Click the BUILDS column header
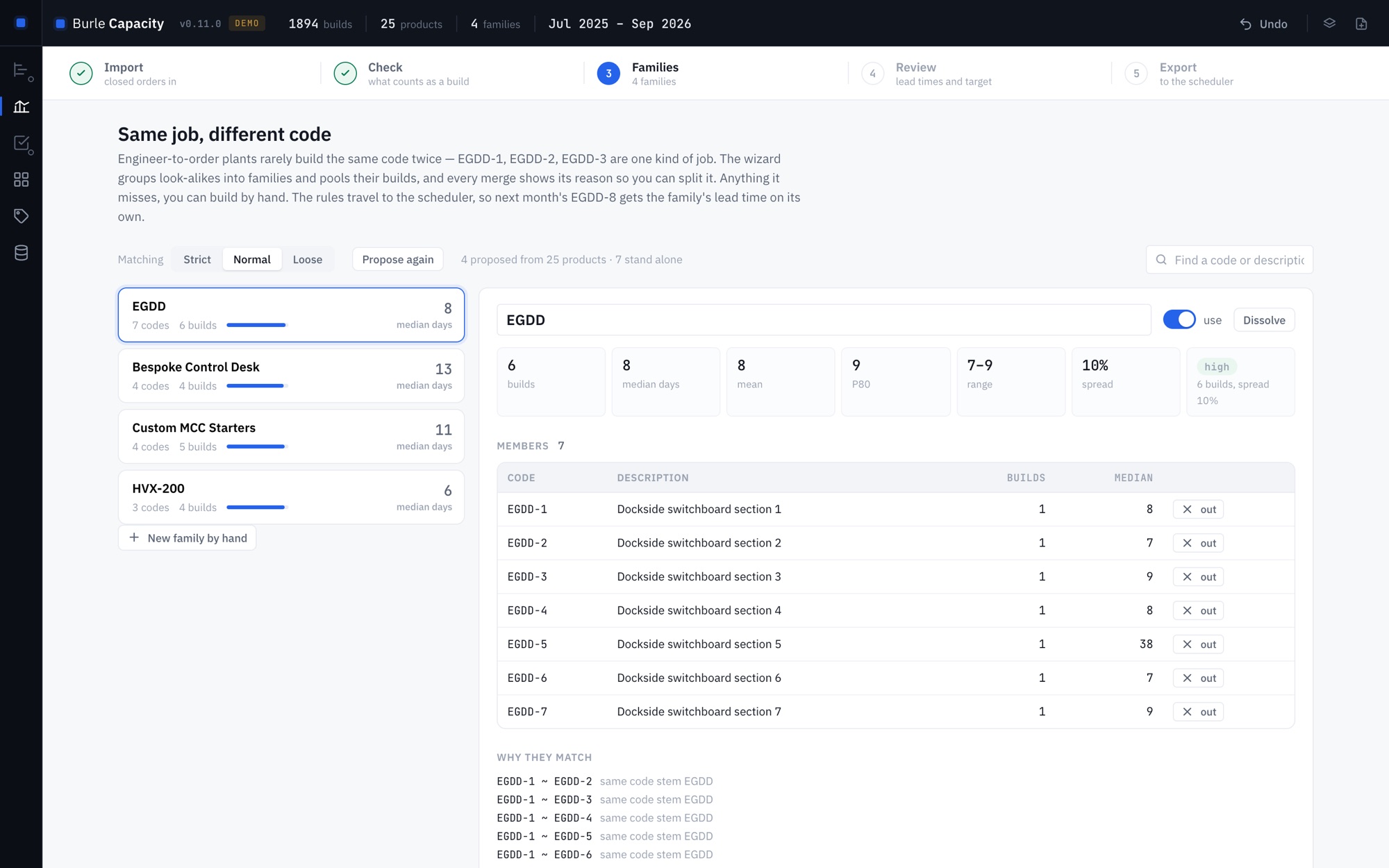This screenshot has width=1389, height=868. [x=1026, y=478]
